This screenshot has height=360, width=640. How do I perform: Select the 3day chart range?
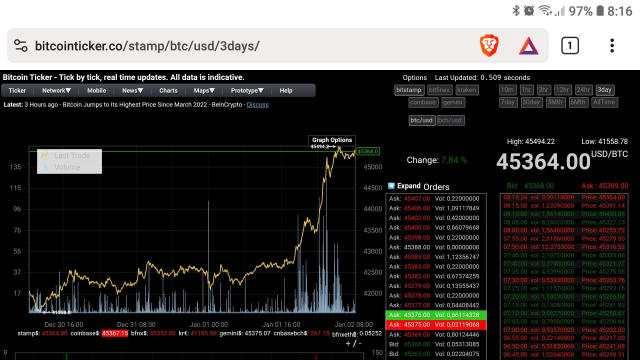pyautogui.click(x=604, y=90)
